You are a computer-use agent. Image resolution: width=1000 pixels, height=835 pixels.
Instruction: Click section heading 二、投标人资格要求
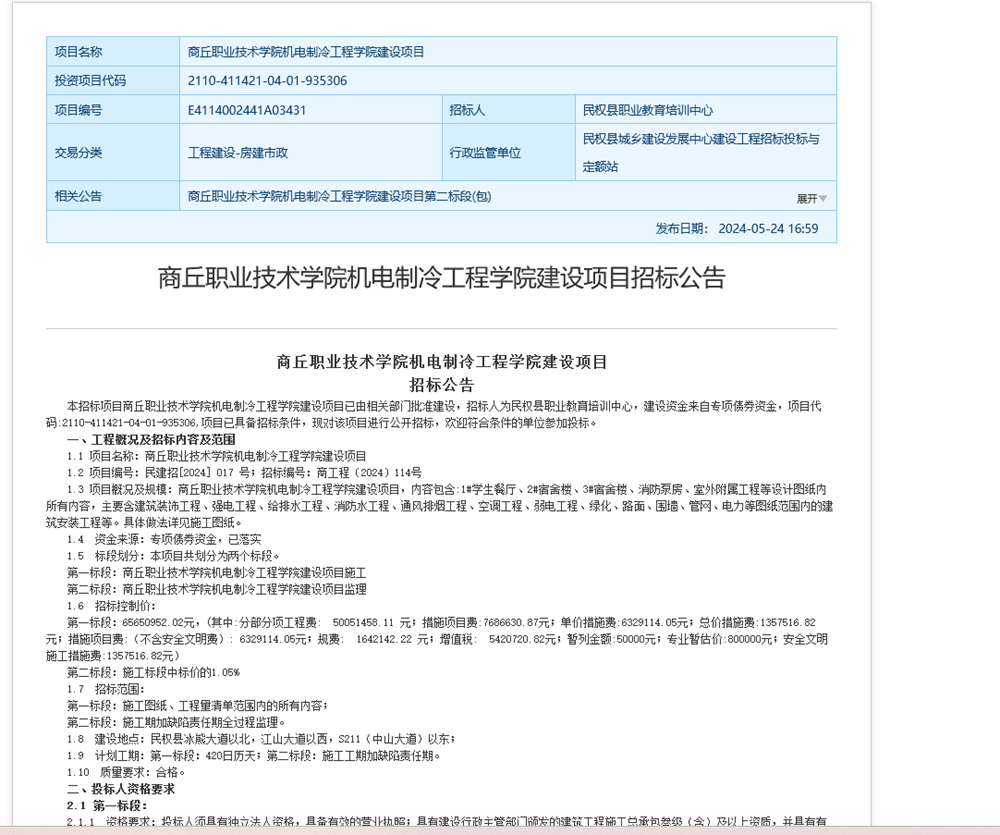pyautogui.click(x=121, y=789)
